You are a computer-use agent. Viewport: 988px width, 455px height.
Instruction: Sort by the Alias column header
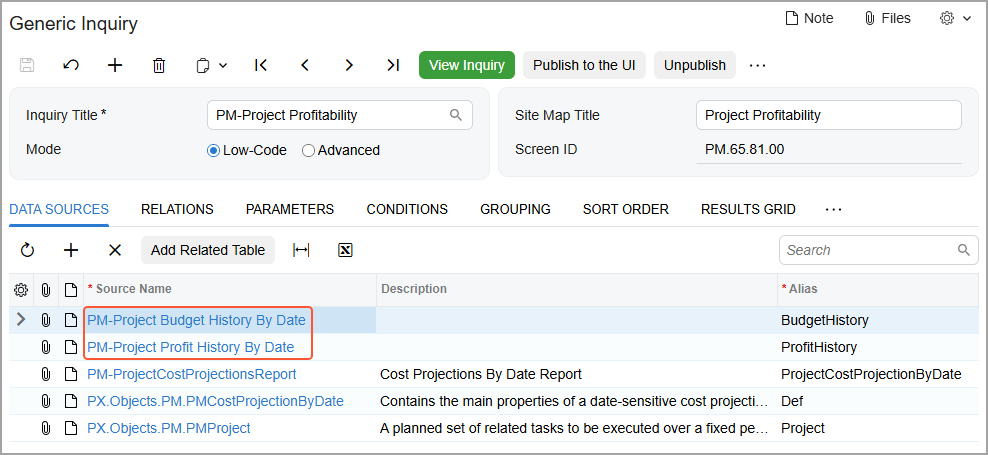877,289
